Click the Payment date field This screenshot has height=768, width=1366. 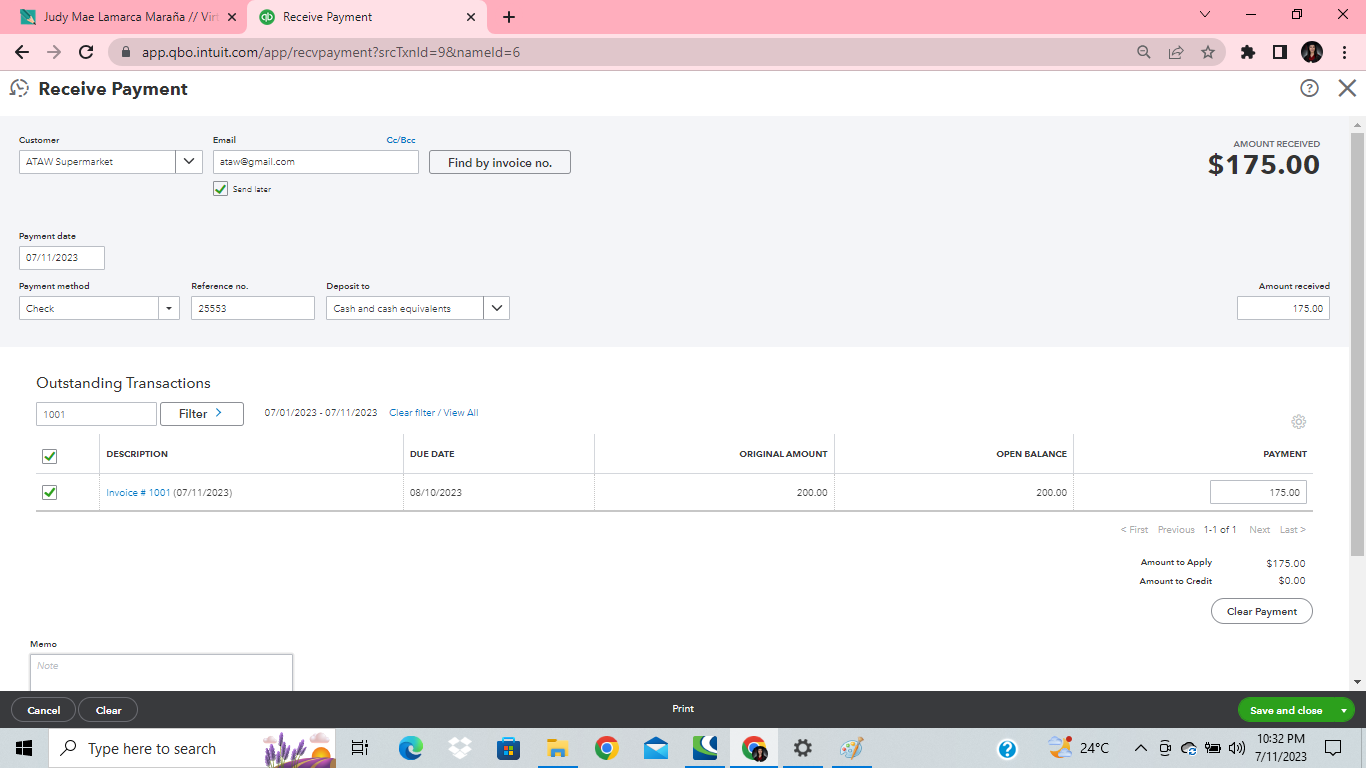coord(62,258)
